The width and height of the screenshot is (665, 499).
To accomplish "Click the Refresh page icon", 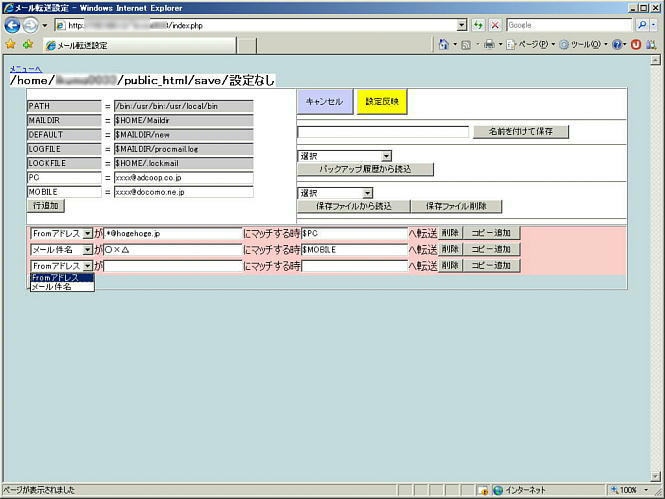I will (x=479, y=25).
